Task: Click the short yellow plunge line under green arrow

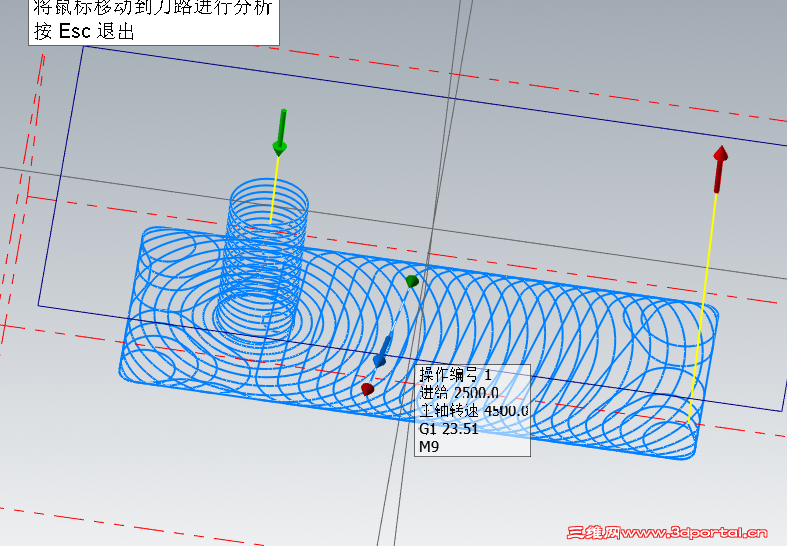Action: (275, 190)
